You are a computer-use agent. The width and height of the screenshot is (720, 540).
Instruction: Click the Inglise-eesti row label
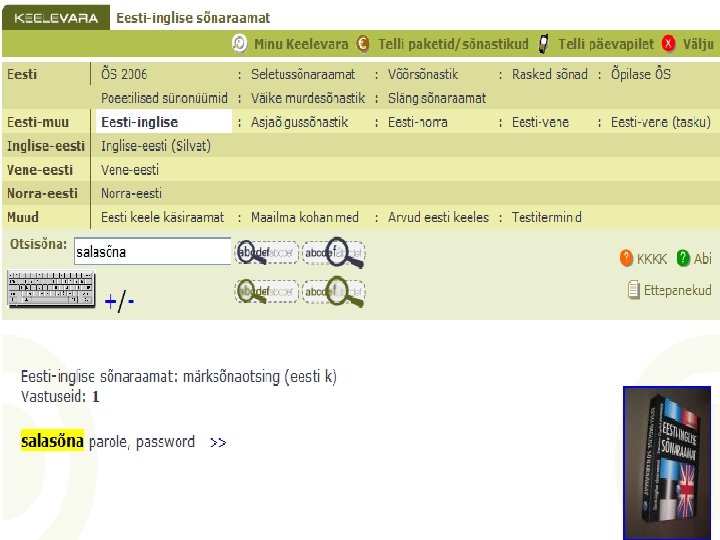click(x=46, y=146)
